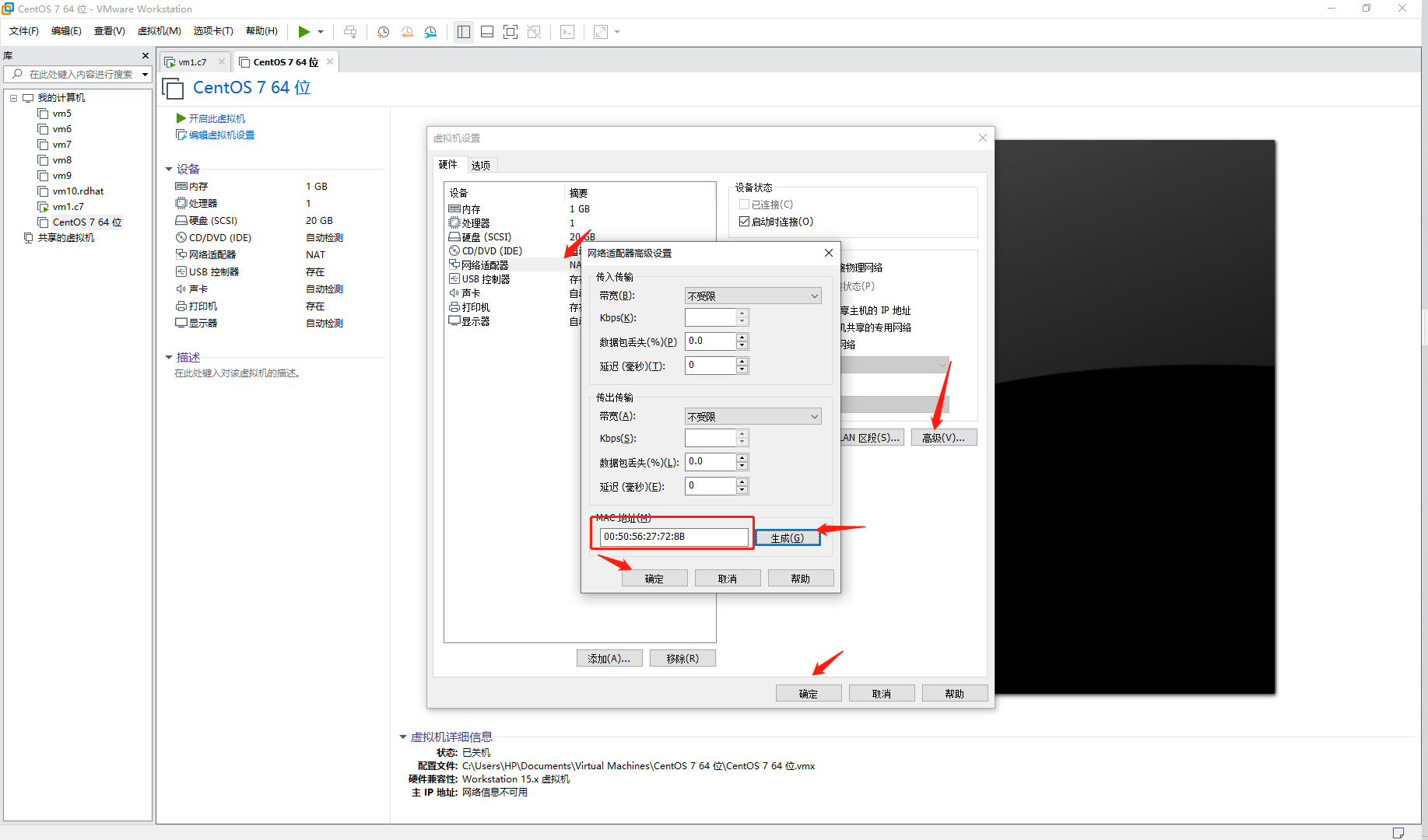Close the library panel
This screenshot has width=1428, height=840.
(x=145, y=56)
